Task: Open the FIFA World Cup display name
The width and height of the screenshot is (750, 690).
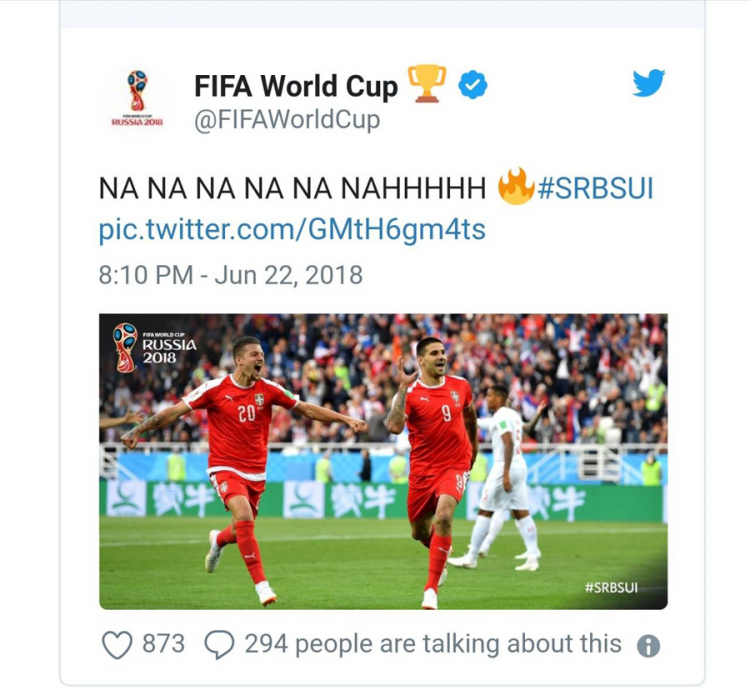Action: point(295,87)
